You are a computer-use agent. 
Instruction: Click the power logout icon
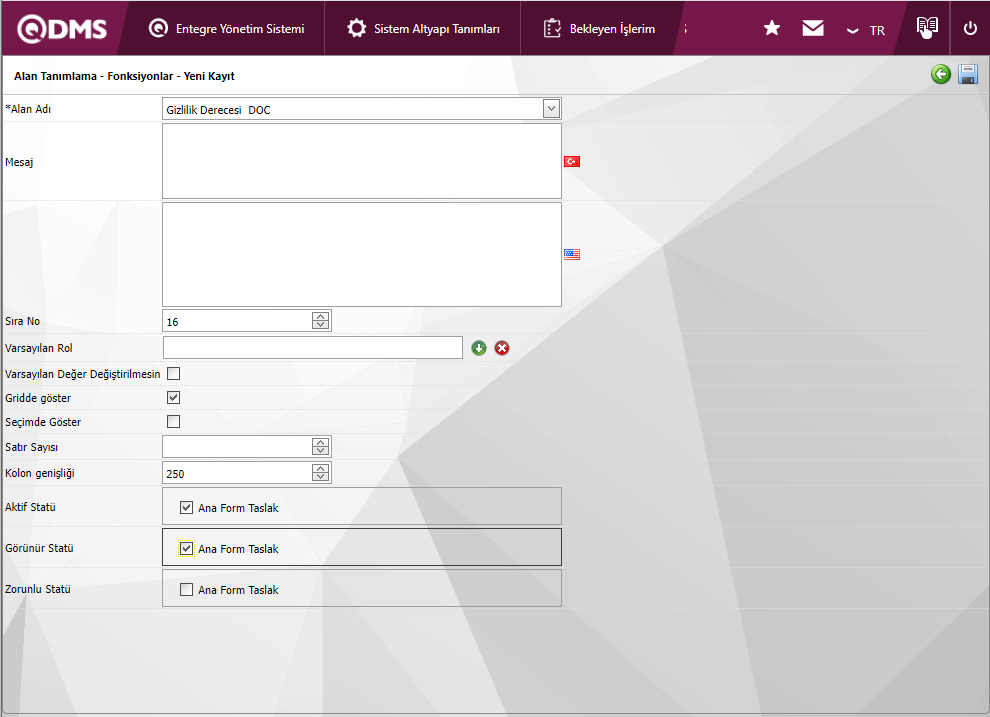coord(970,28)
